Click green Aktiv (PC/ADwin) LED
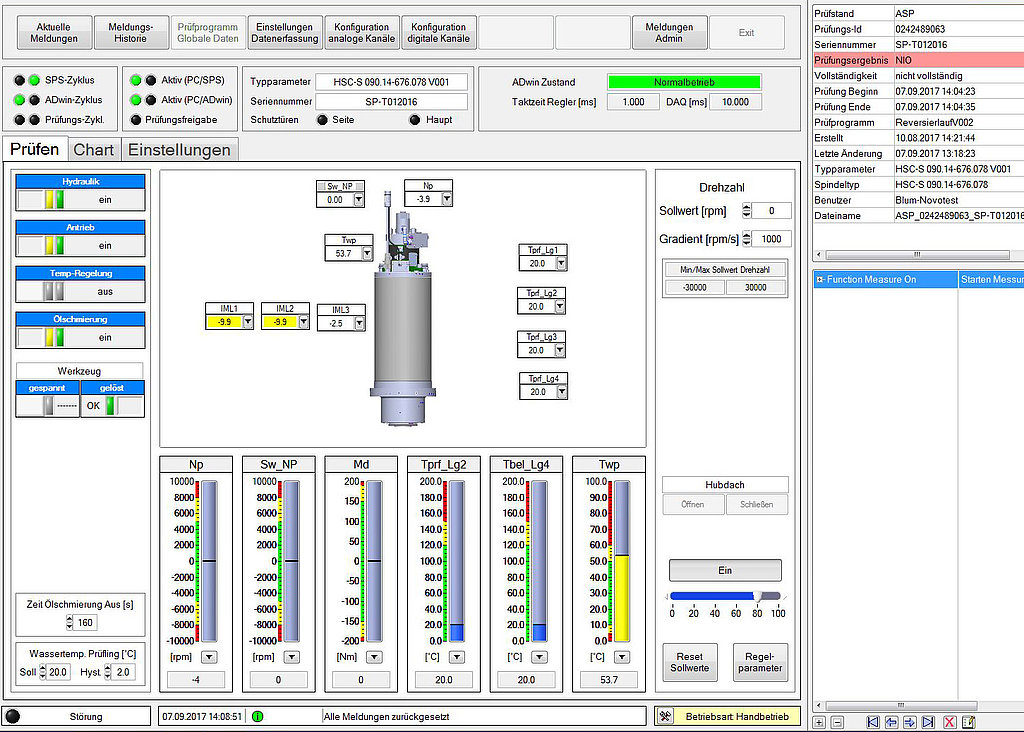The image size is (1024, 732). (136, 100)
